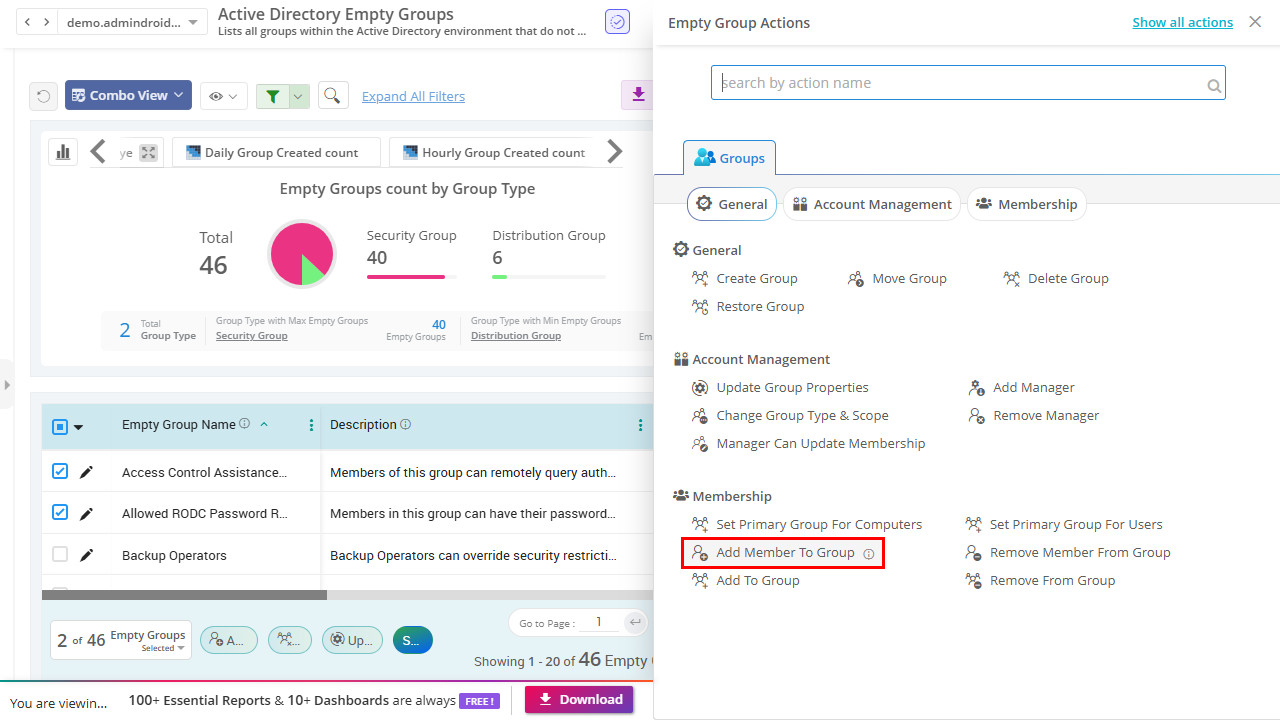
Task: Click the search by action name field
Action: point(968,83)
